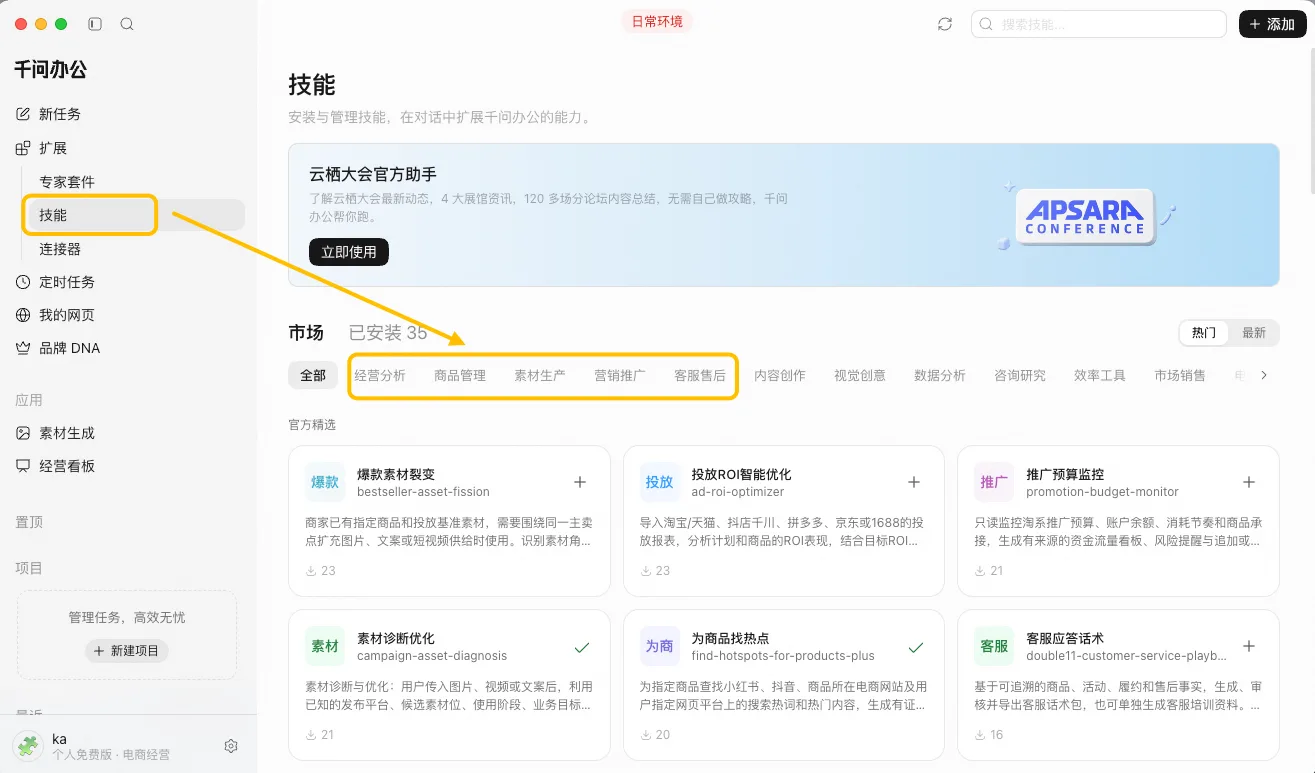Click the search magnifier icon in title bar
The height and width of the screenshot is (773, 1315).
click(127, 23)
